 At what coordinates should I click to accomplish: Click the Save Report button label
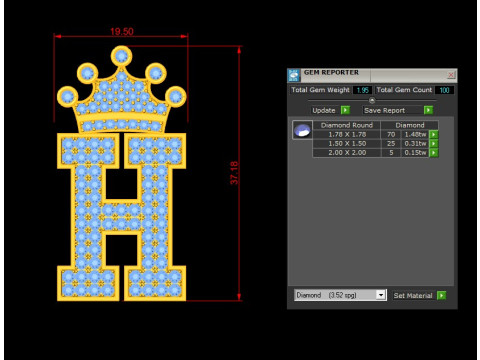click(384, 110)
